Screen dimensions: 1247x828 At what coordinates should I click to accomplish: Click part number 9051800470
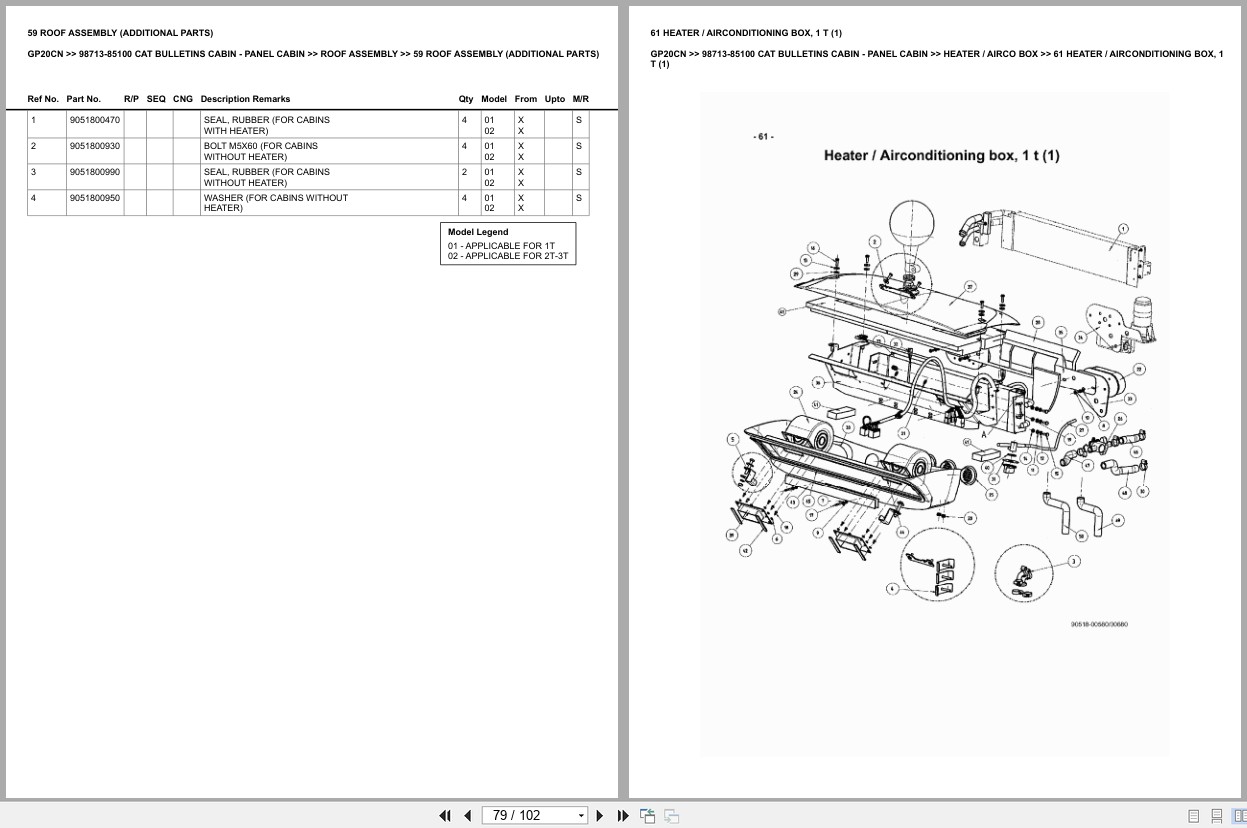coord(95,120)
